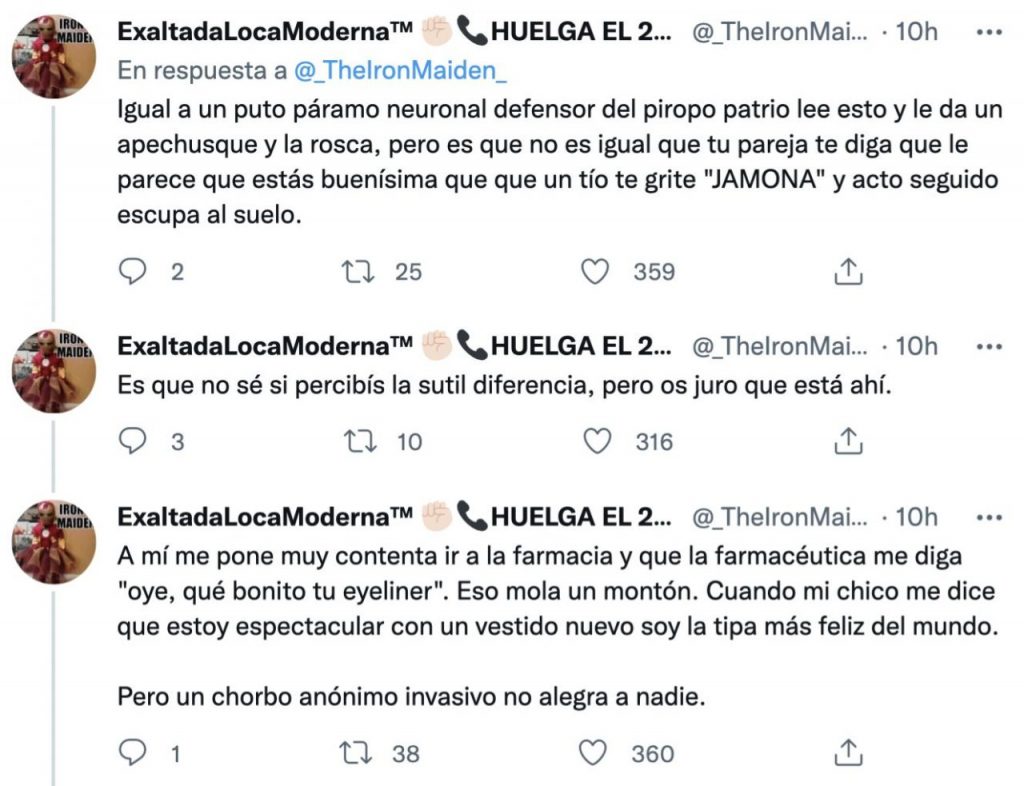This screenshot has width=1024, height=786.
Task: Reply to the "sutil diferencia" tweet
Action: (x=133, y=441)
